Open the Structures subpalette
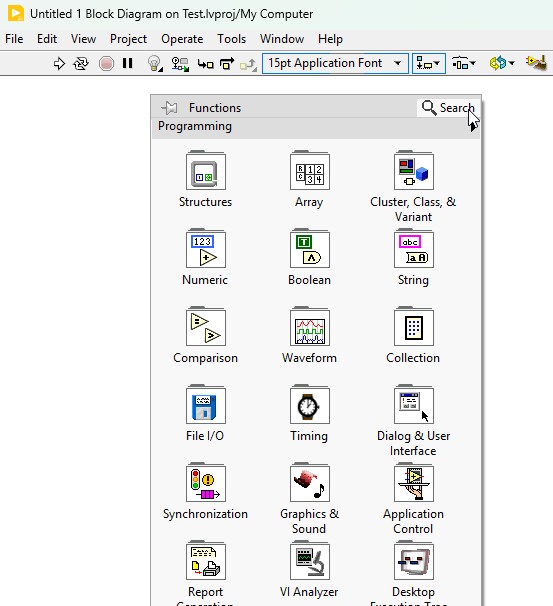 point(206,179)
